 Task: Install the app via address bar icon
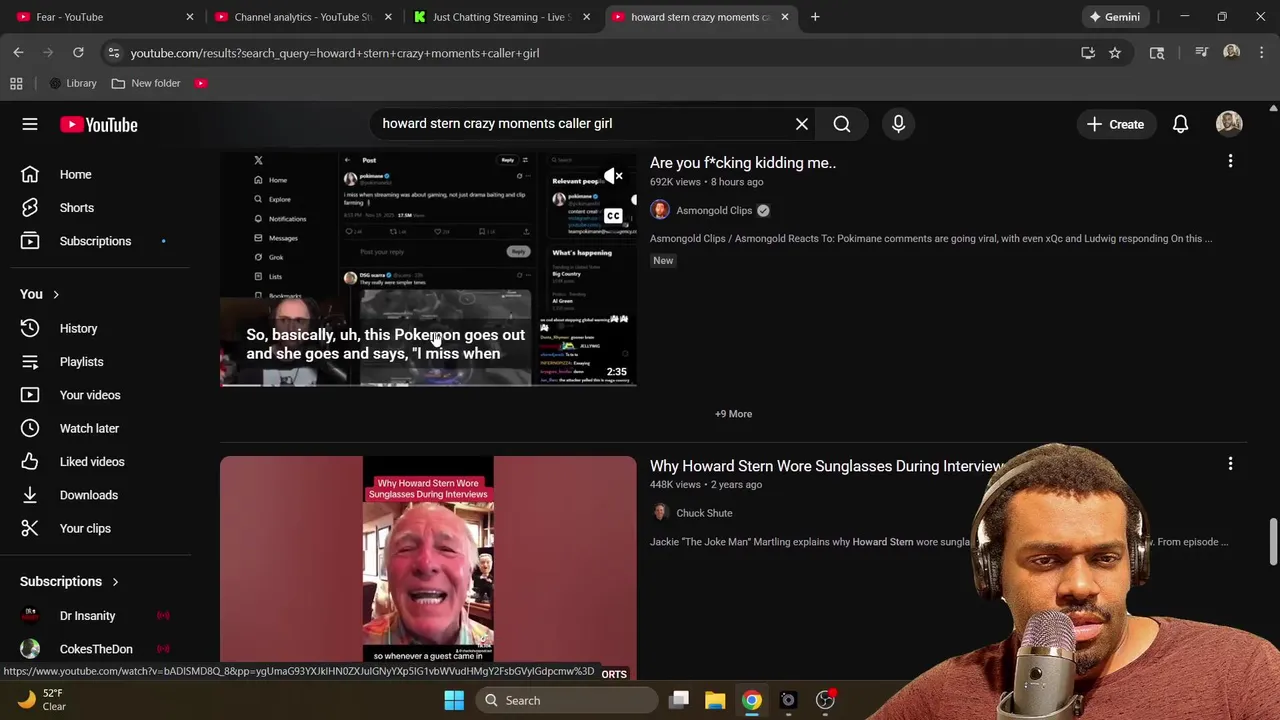[x=1088, y=53]
